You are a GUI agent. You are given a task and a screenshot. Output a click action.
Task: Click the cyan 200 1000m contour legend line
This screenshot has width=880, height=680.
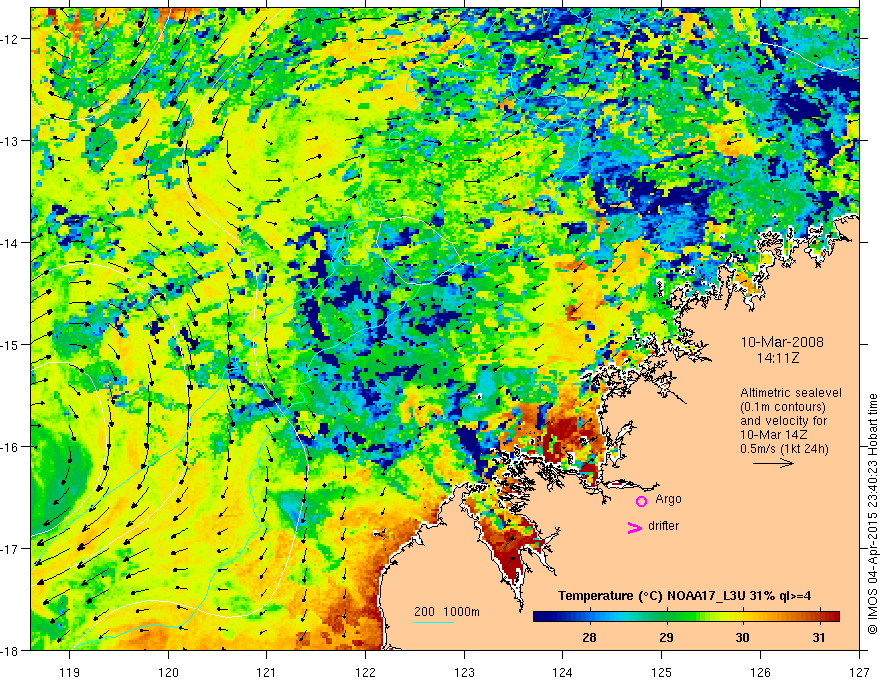point(434,622)
